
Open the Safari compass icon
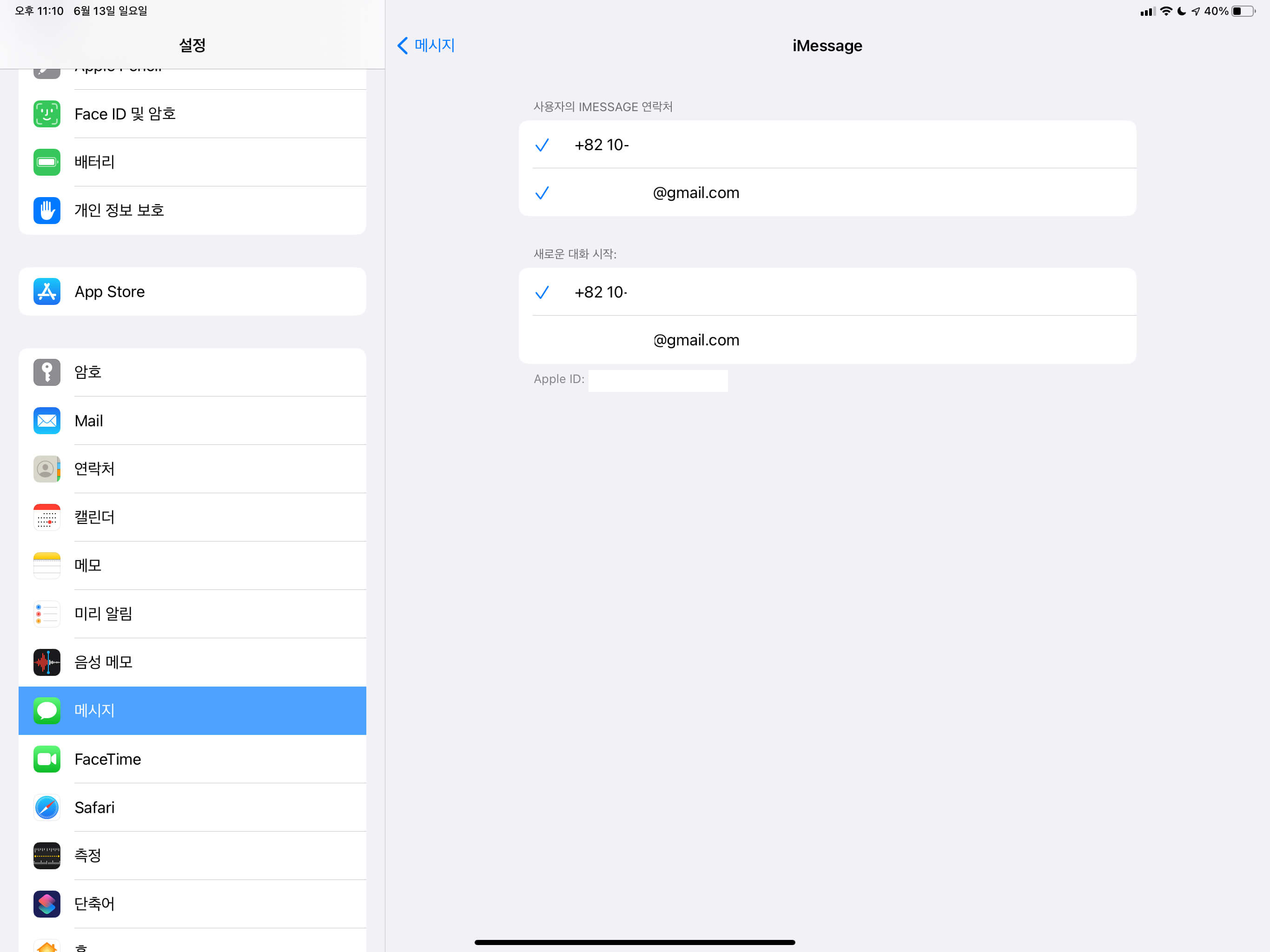(x=46, y=807)
